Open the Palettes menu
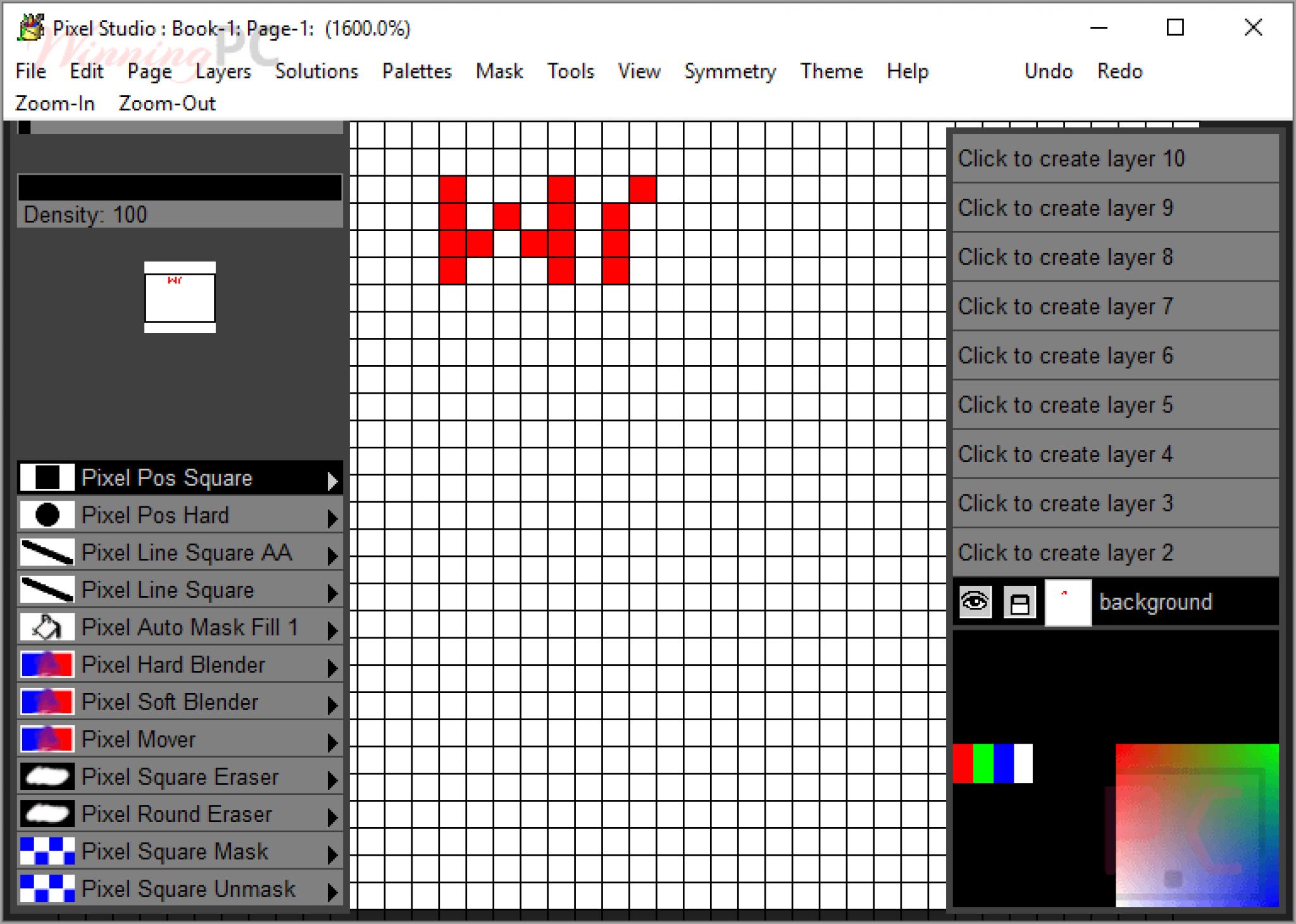The image size is (1296, 924). pos(417,71)
